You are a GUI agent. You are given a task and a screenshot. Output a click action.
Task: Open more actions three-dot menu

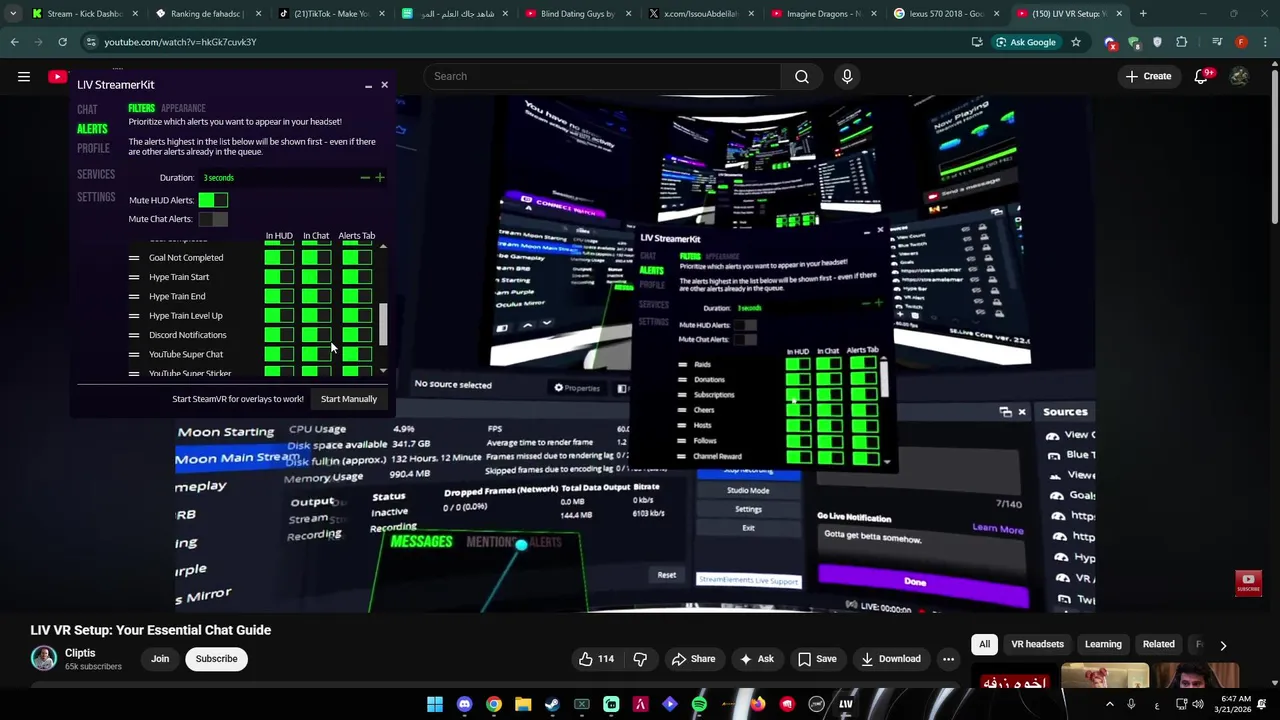pyautogui.click(x=948, y=659)
